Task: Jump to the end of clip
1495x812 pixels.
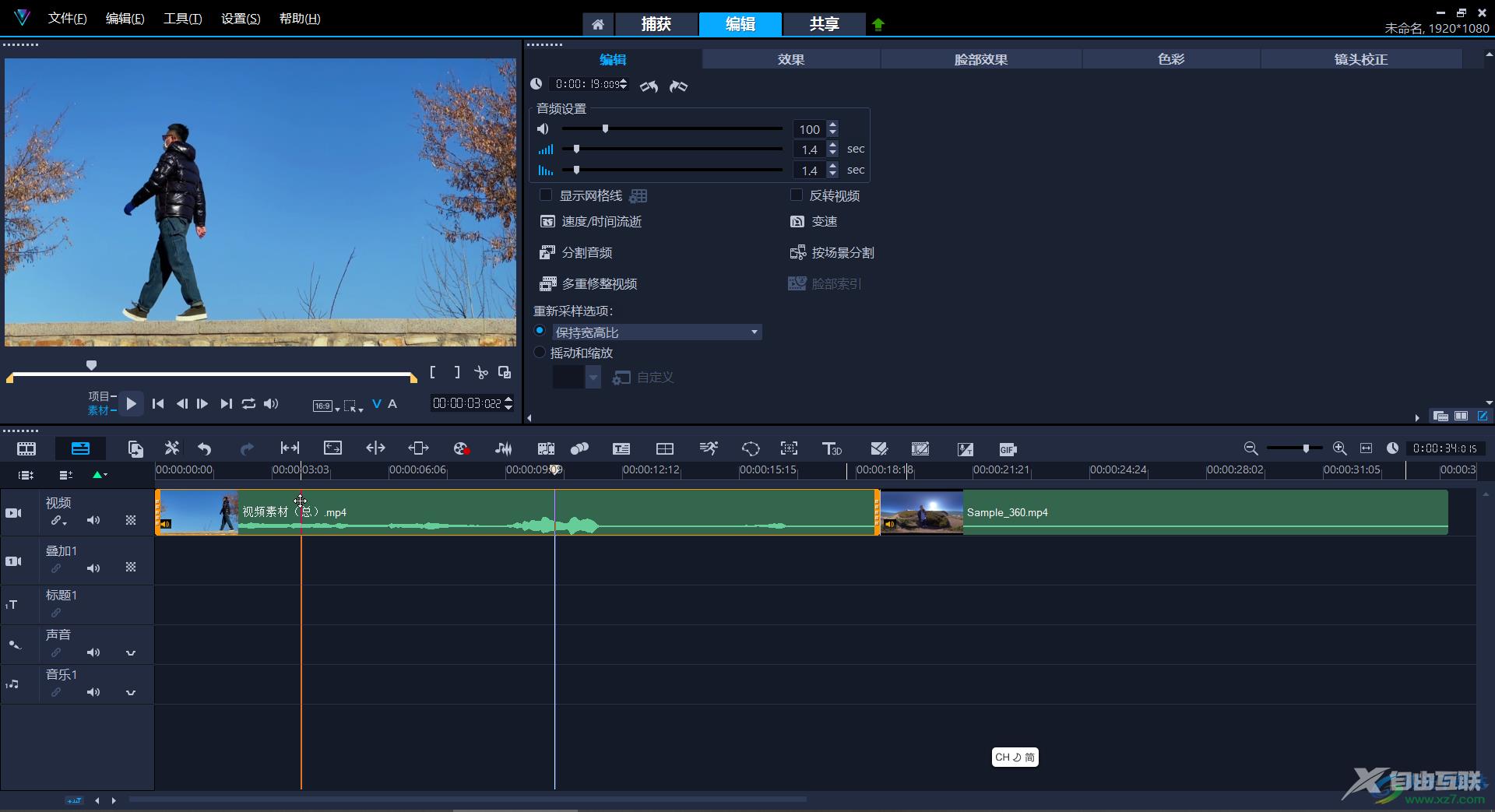Action: click(x=226, y=403)
